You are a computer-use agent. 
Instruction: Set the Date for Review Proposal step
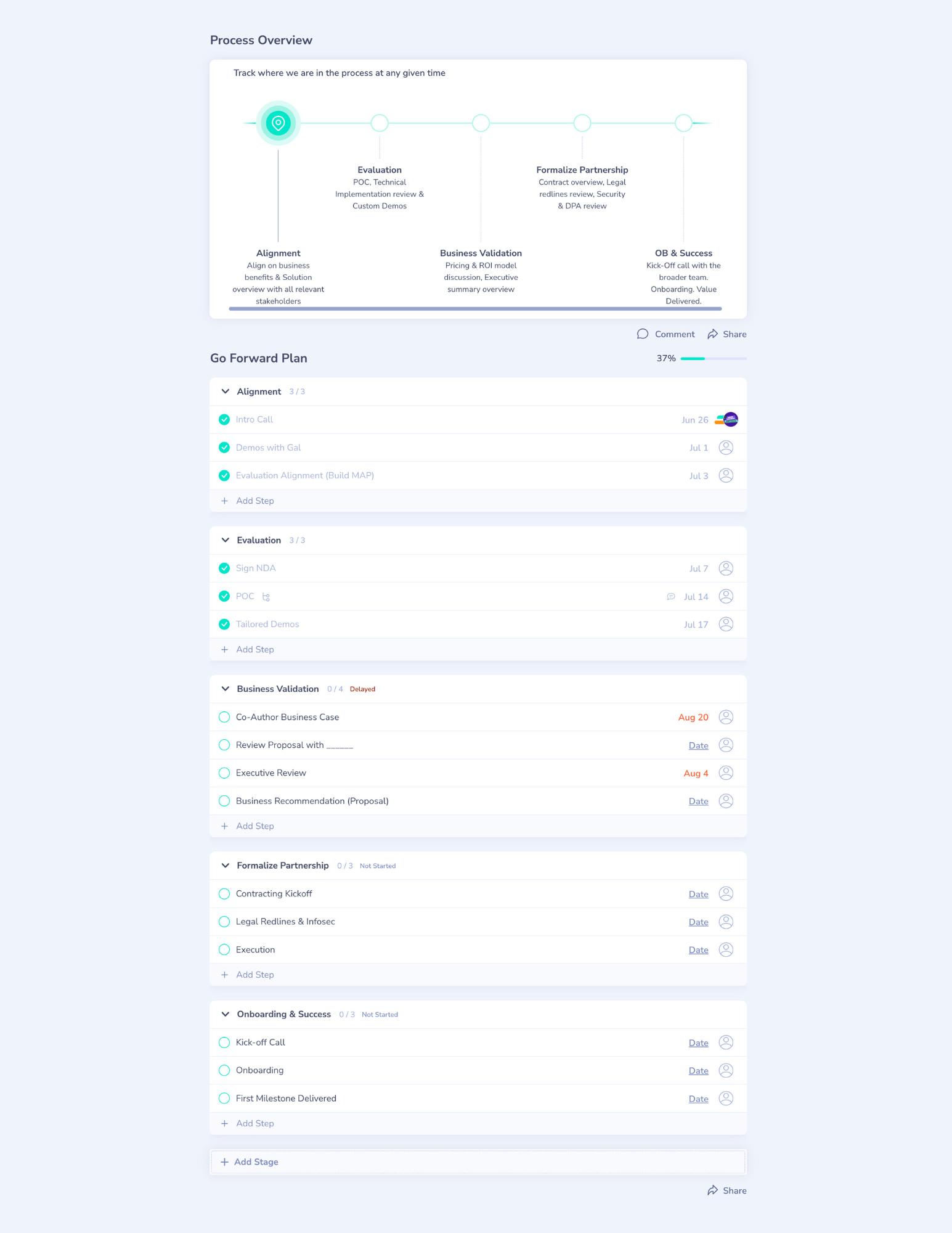point(699,745)
